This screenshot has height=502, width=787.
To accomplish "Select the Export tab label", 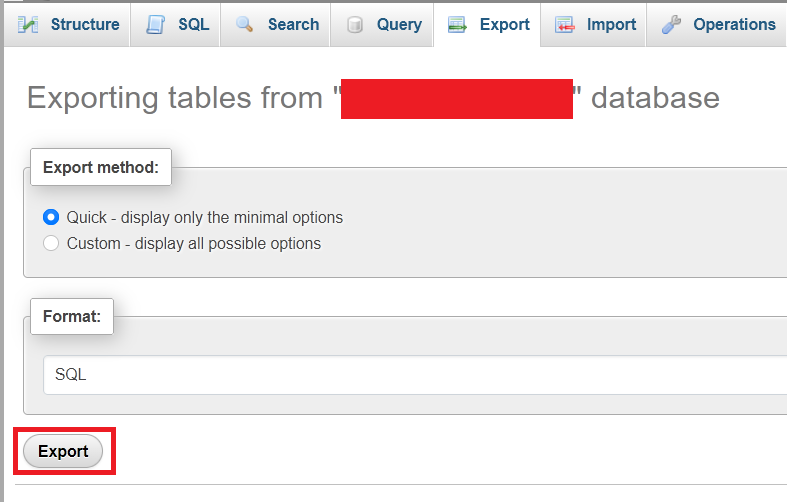I will coord(504,24).
